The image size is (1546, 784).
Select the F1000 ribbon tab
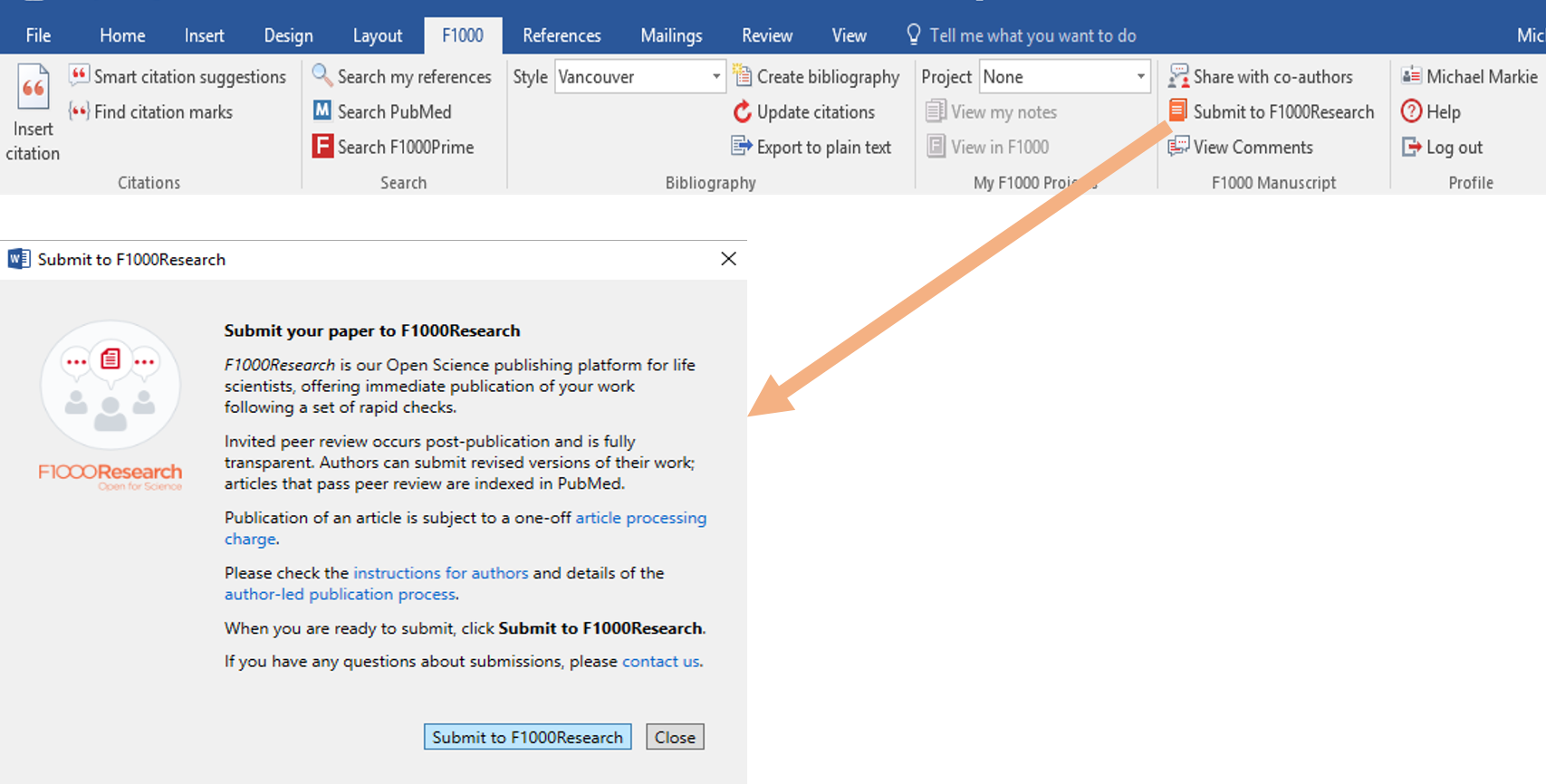[463, 35]
